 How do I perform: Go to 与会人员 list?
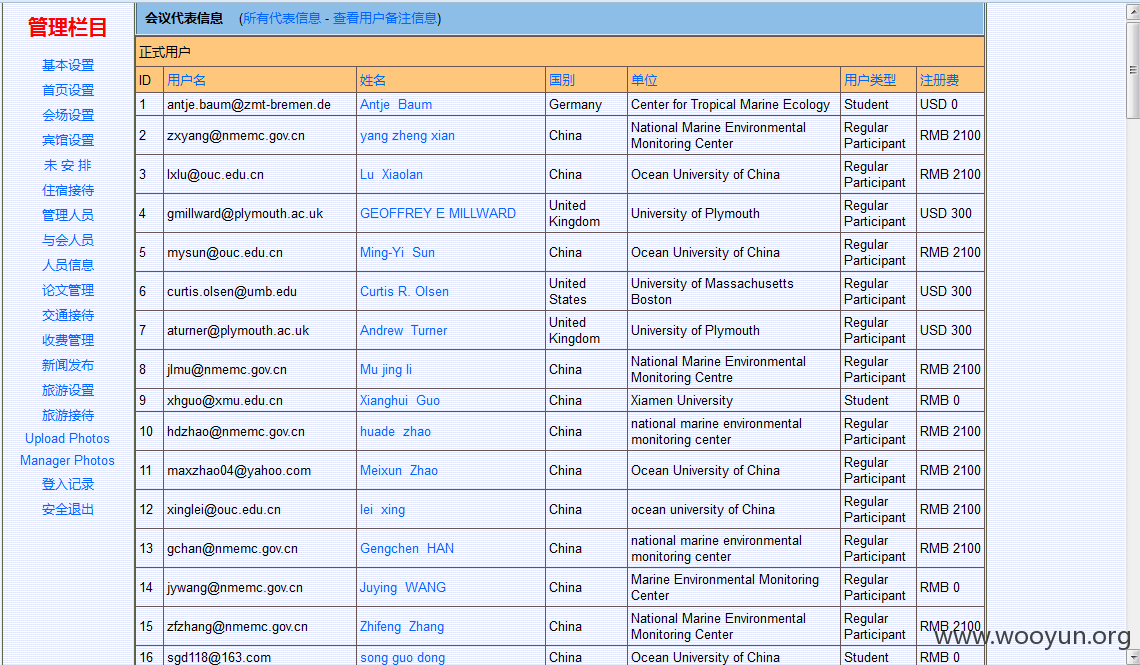click(x=68, y=240)
